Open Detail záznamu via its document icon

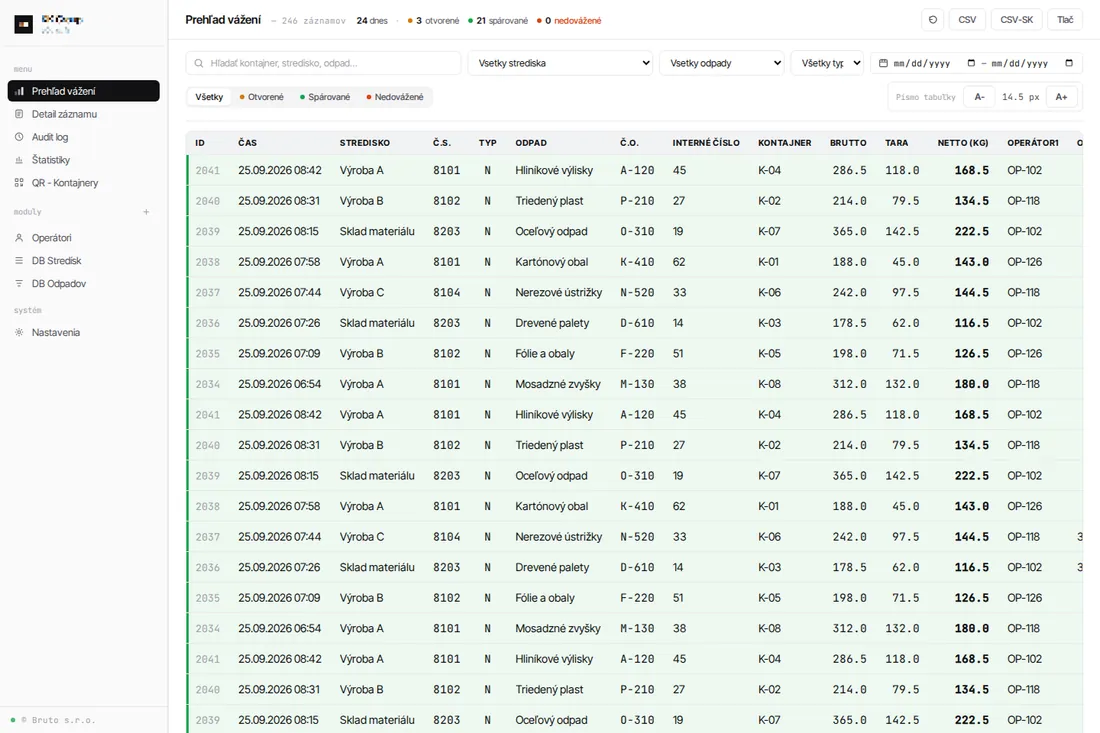19,114
